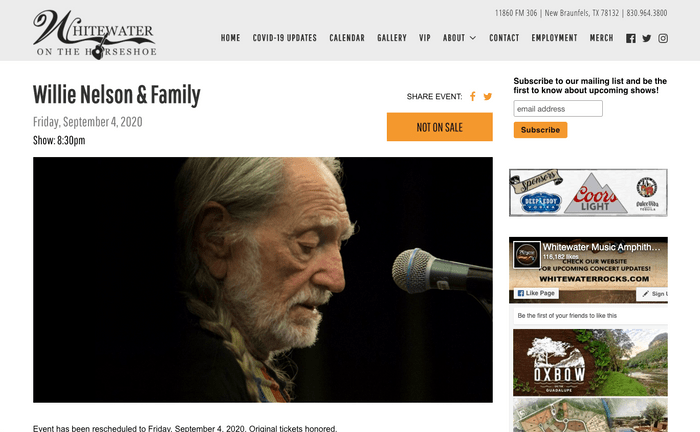
Task: Open the Merch link
Action: tap(601, 38)
